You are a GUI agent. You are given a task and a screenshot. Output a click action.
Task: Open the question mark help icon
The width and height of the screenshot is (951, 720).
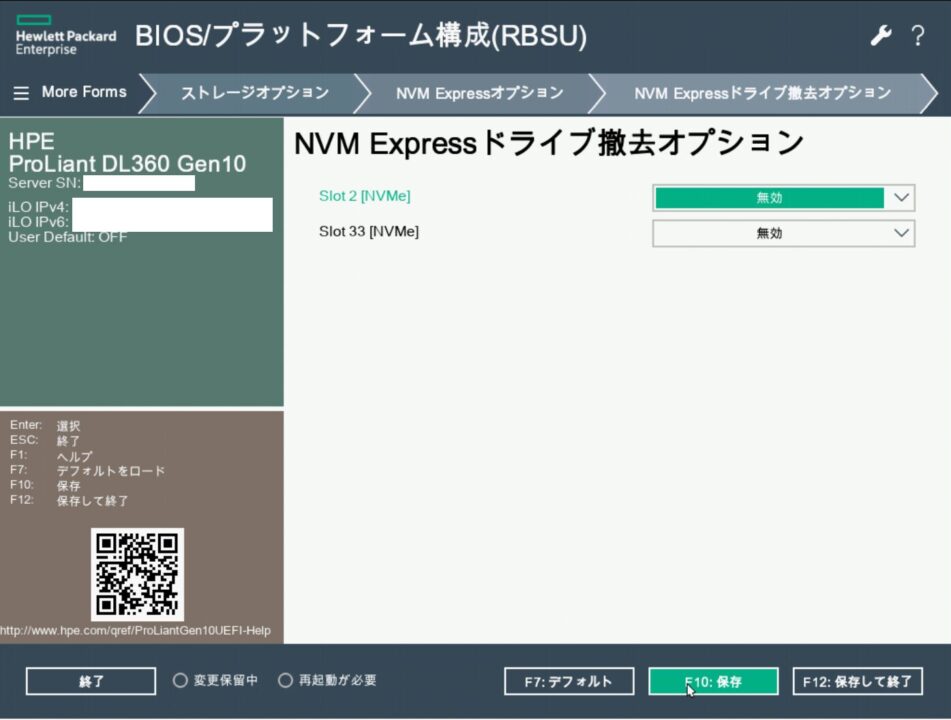[918, 36]
